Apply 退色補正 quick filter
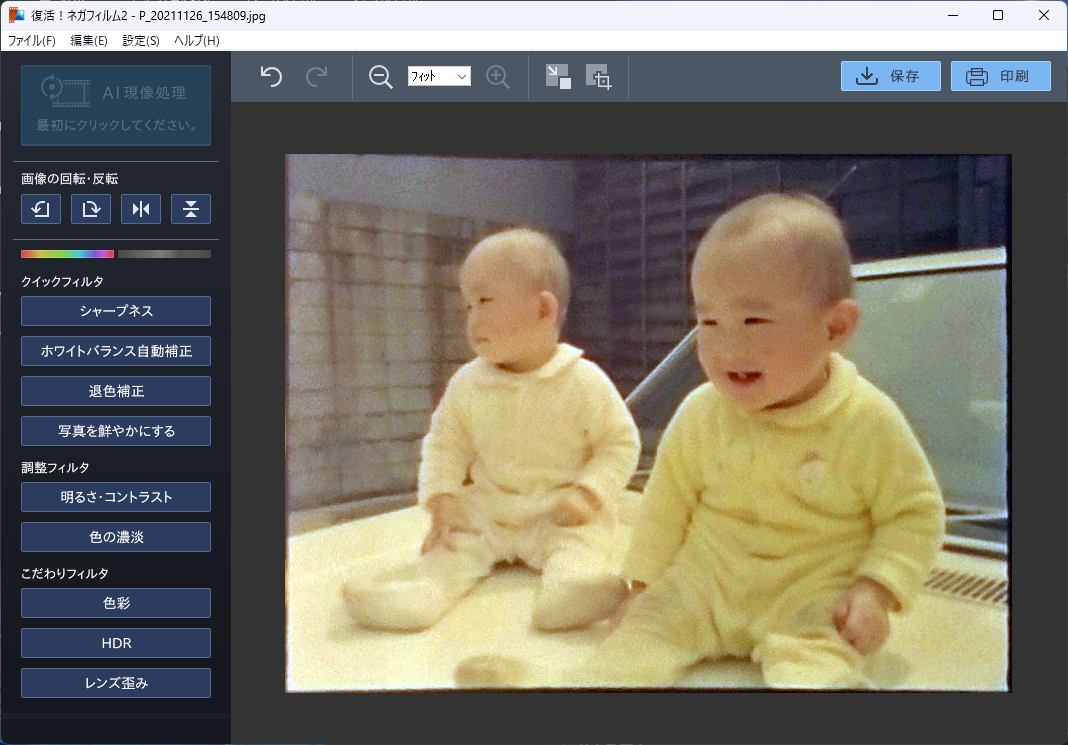This screenshot has height=745, width=1068. pos(115,391)
